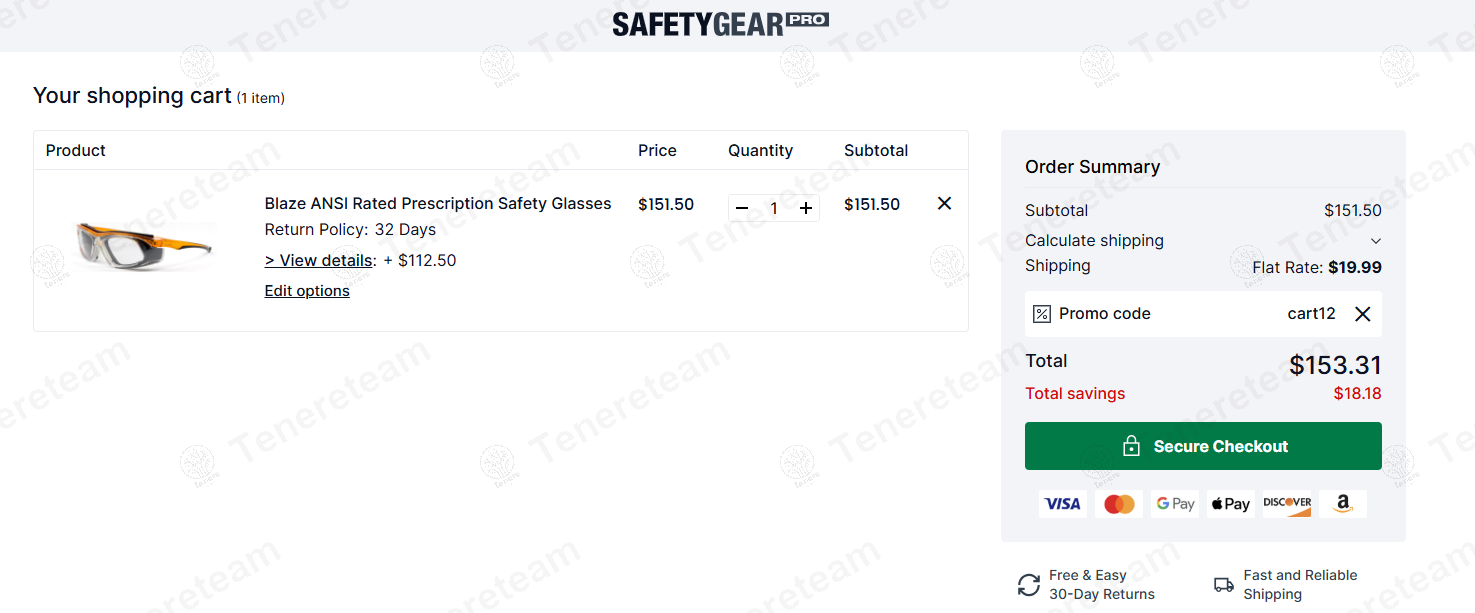Click the Google Pay icon
This screenshot has width=1475, height=613.
tap(1175, 504)
